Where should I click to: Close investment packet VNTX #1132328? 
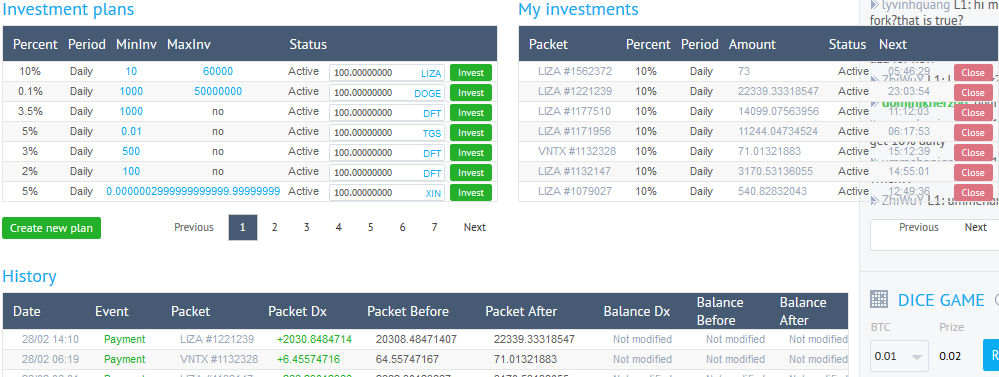click(973, 153)
